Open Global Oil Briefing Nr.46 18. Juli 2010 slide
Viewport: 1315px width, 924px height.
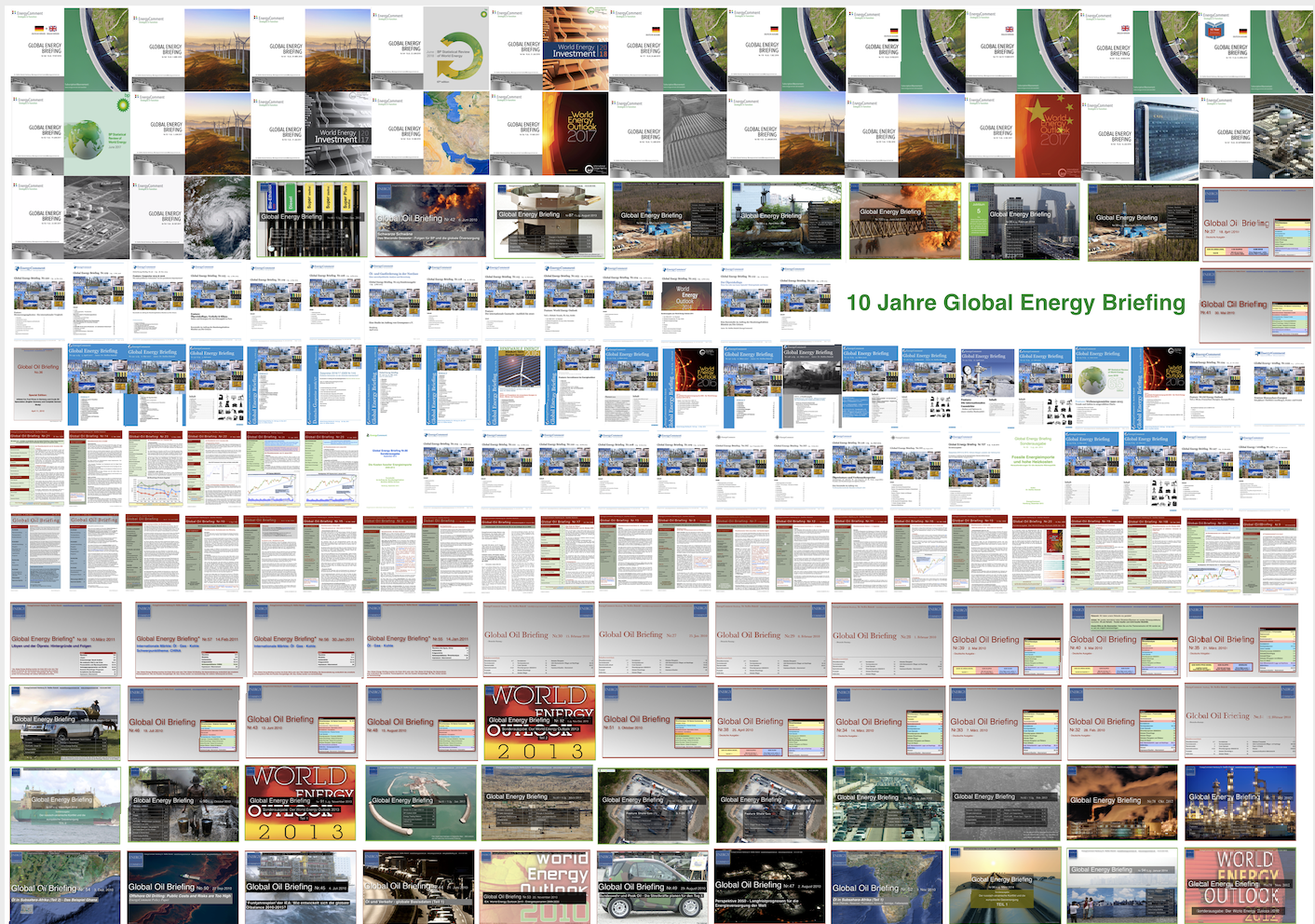pos(183,723)
